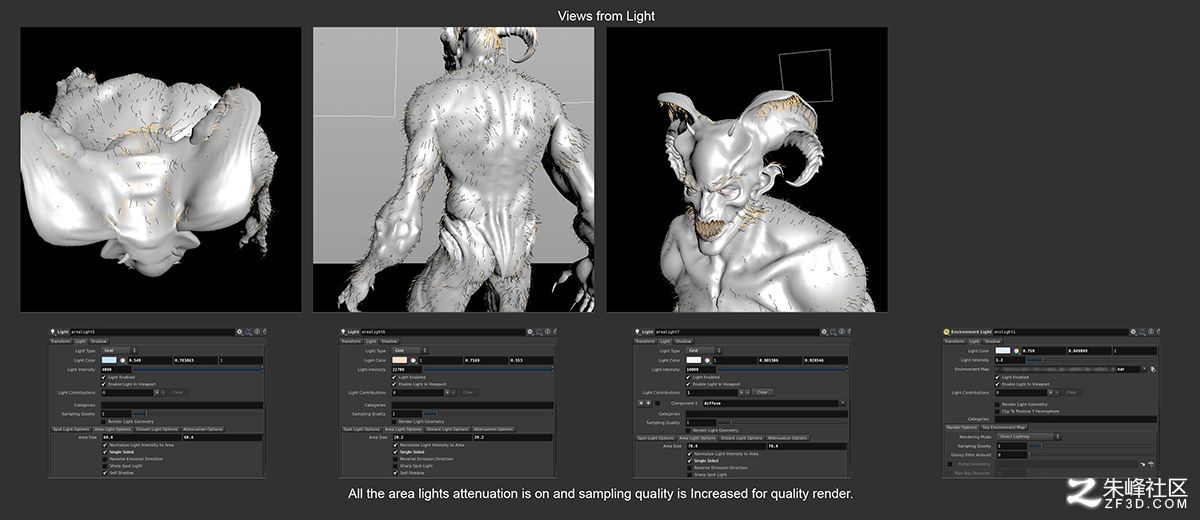Click Light Contributions plus stepper in arealight5
Viewport: 1200px width, 520px height.
tap(156, 393)
